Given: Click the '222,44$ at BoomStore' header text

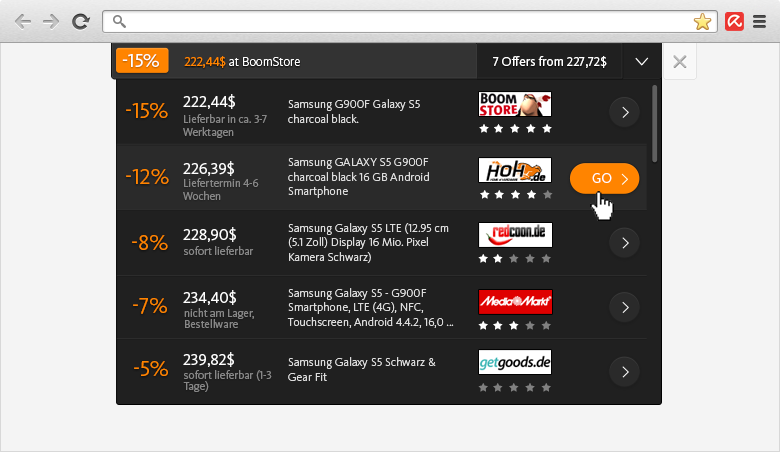Looking at the screenshot, I should tap(242, 62).
